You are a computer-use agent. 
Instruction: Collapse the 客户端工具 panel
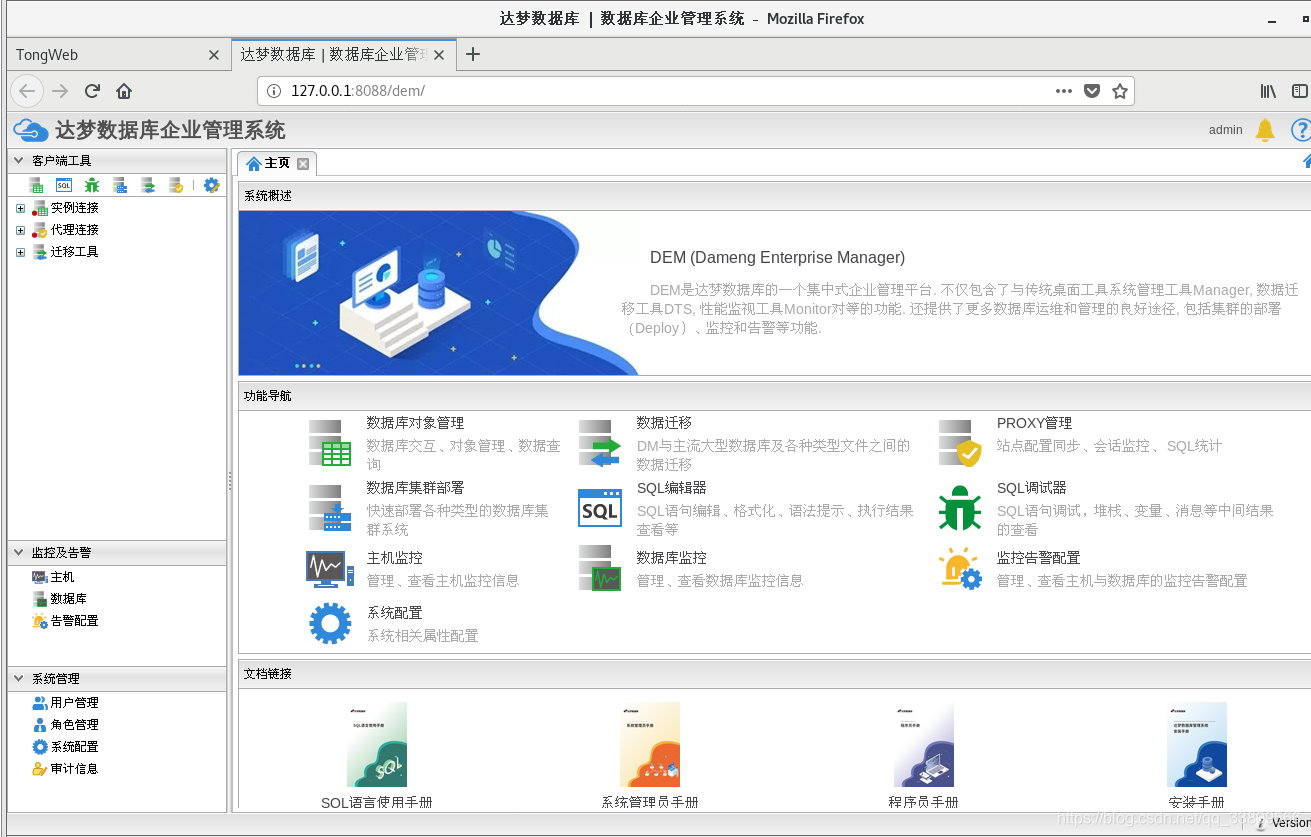(x=18, y=160)
